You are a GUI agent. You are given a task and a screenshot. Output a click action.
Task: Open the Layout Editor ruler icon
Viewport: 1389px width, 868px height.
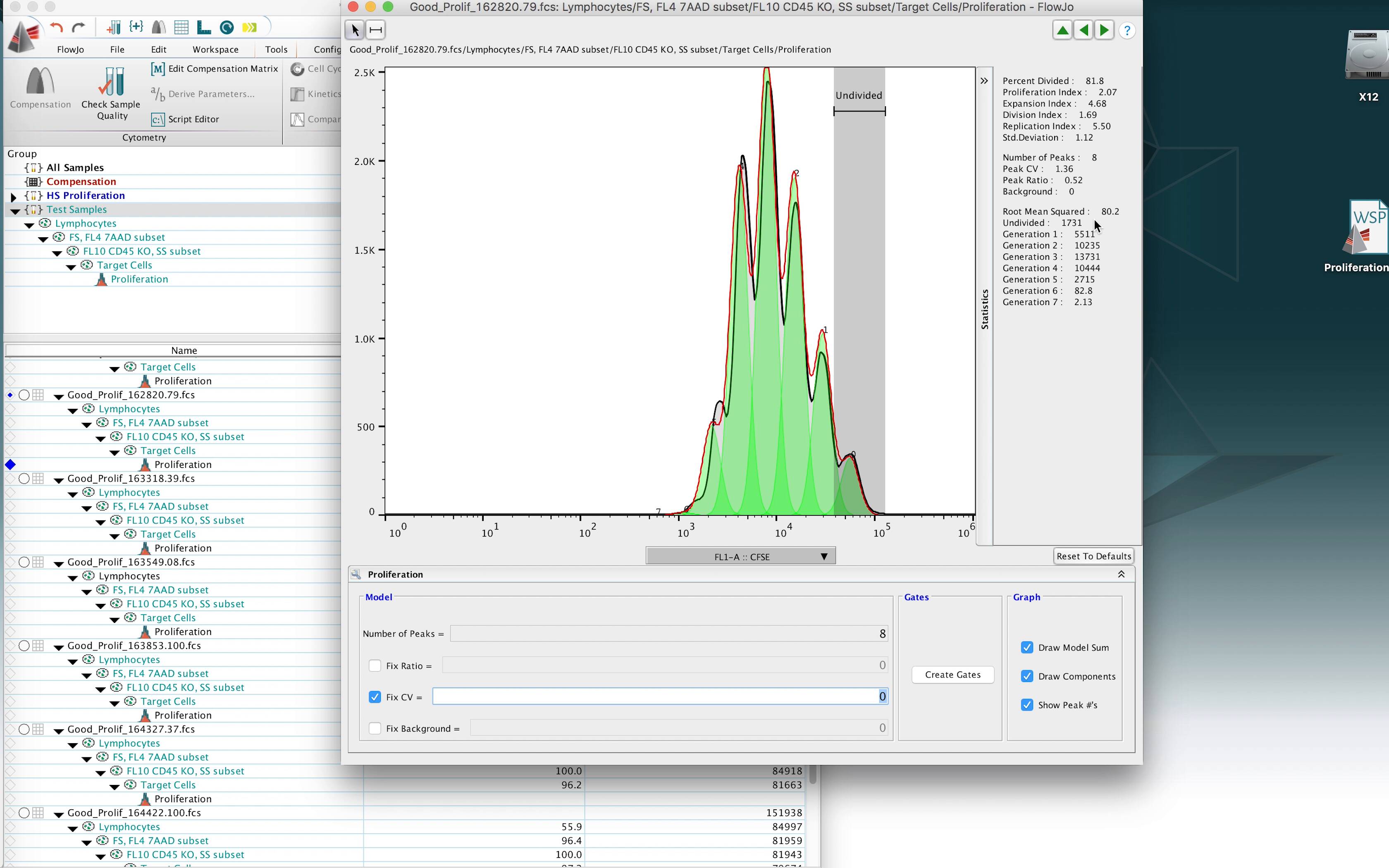[x=204, y=27]
